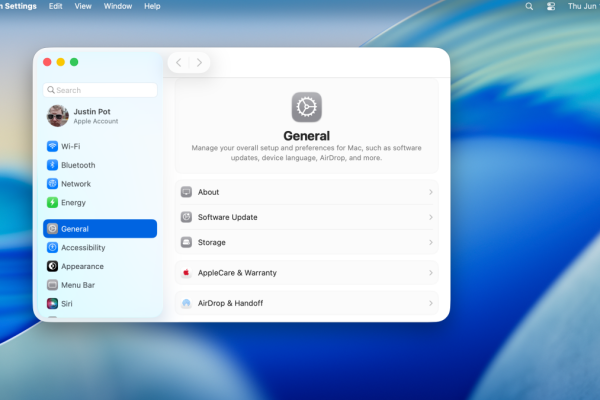The image size is (600, 400).
Task: Open the Edit menu
Action: [x=55, y=7]
